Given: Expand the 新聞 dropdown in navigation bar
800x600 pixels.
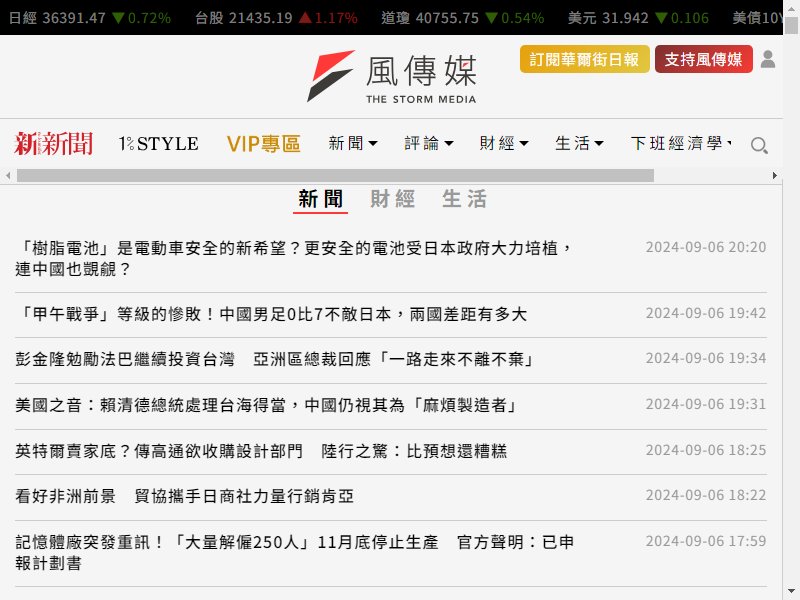Looking at the screenshot, I should (x=353, y=143).
